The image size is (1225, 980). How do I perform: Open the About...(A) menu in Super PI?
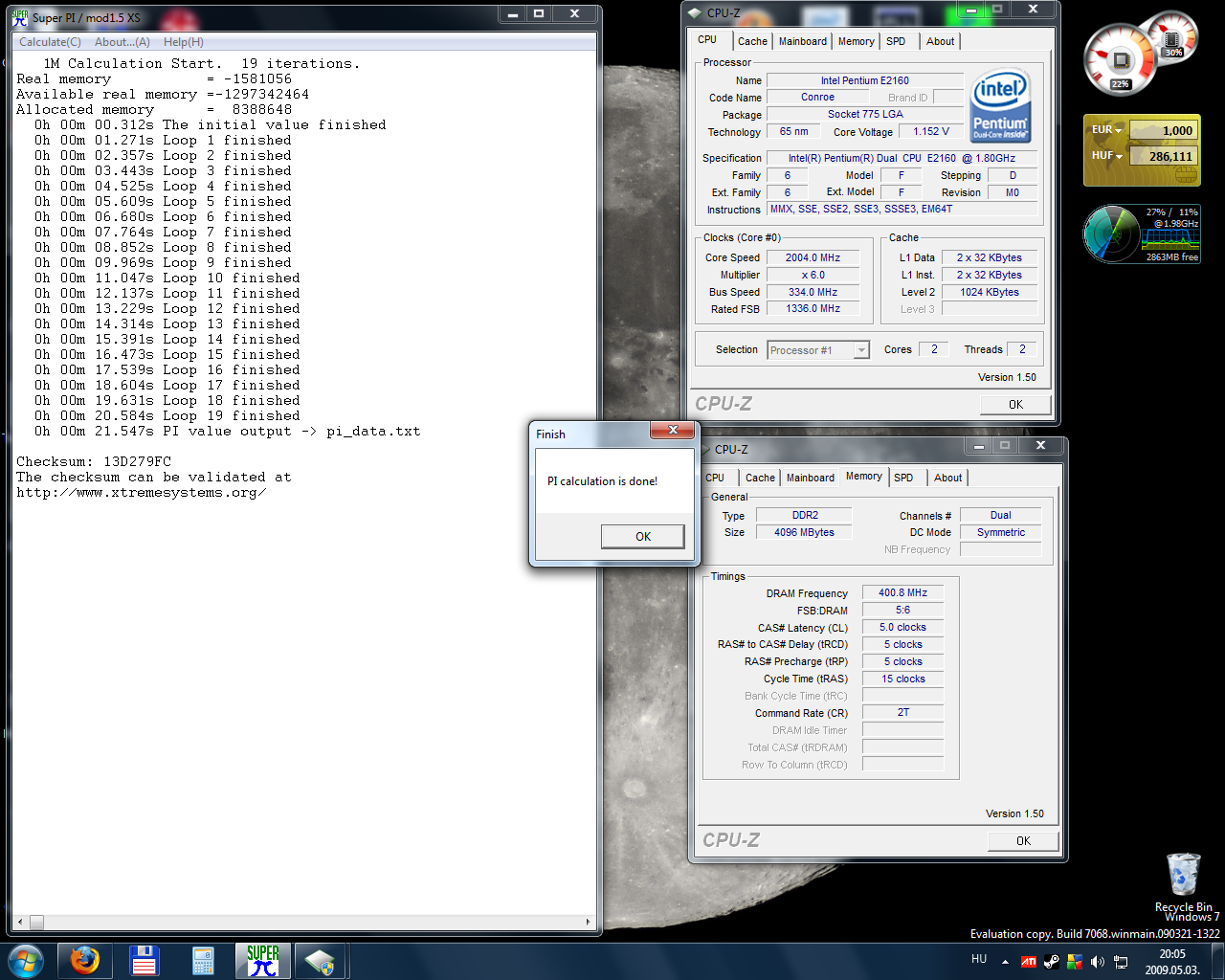pos(122,42)
